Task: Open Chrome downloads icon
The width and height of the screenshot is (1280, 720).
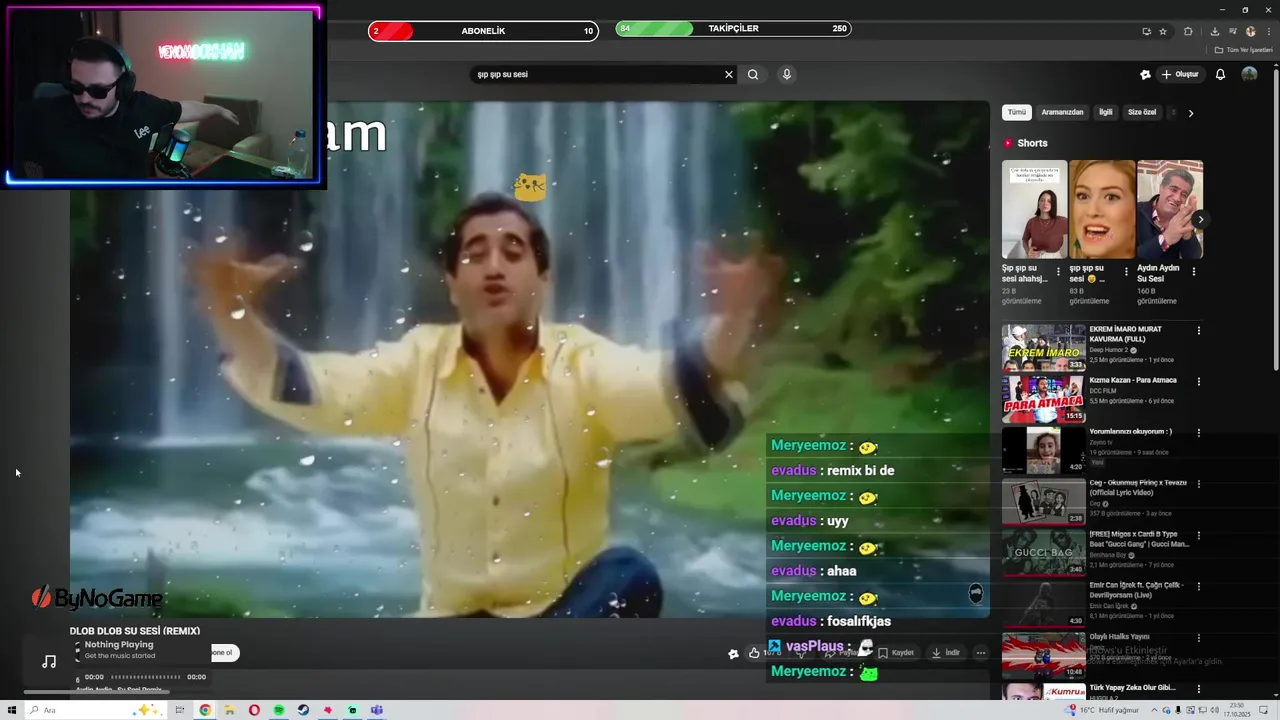Action: click(x=1214, y=31)
